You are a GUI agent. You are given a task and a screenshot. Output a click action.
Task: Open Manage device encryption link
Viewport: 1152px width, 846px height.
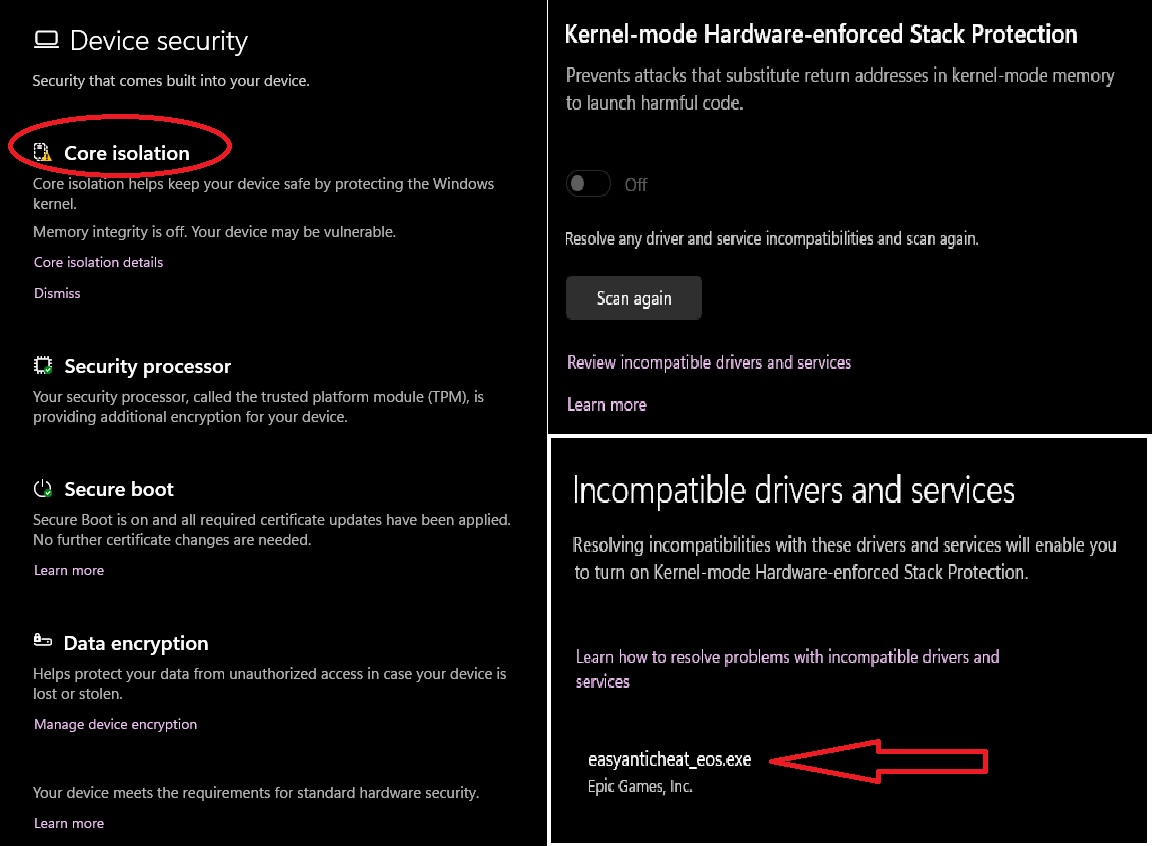115,724
